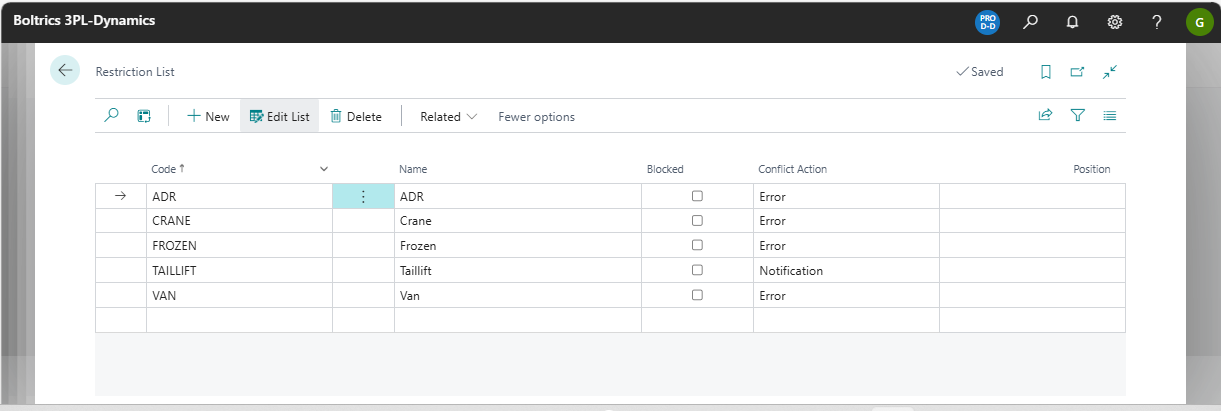Check the Blocked box for FROZEN
Image resolution: width=1221 pixels, height=411 pixels.
[x=697, y=246]
